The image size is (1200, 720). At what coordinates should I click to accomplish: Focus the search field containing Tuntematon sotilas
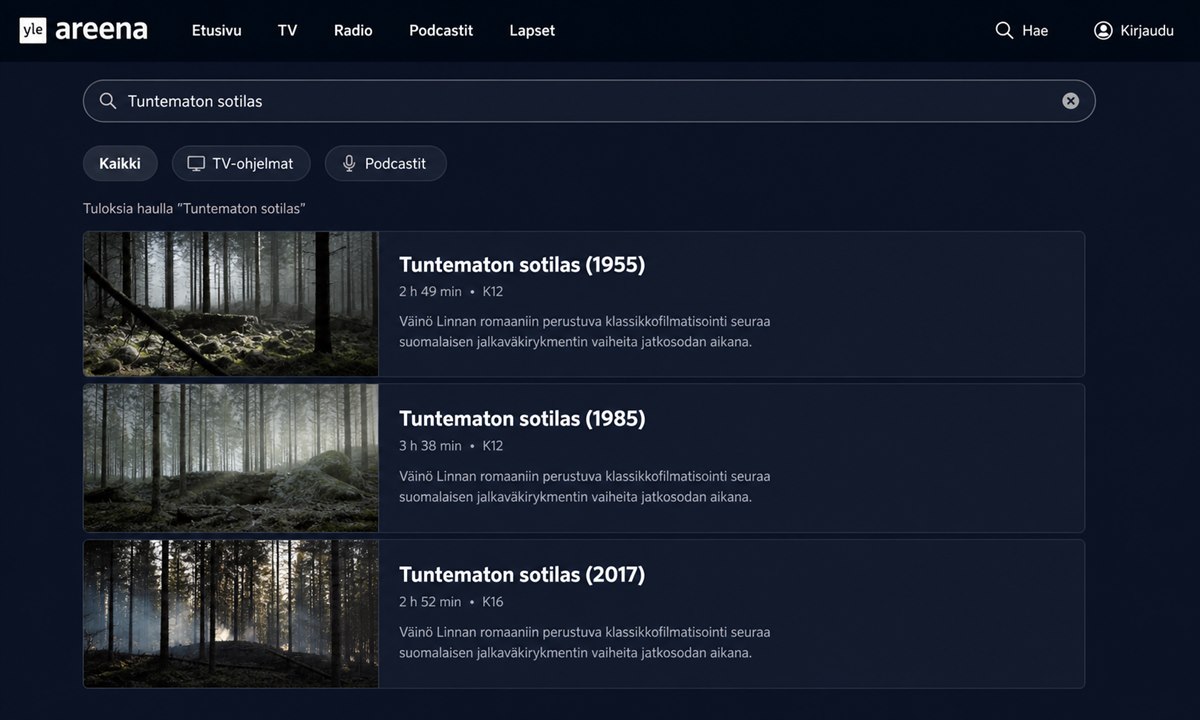pos(589,101)
